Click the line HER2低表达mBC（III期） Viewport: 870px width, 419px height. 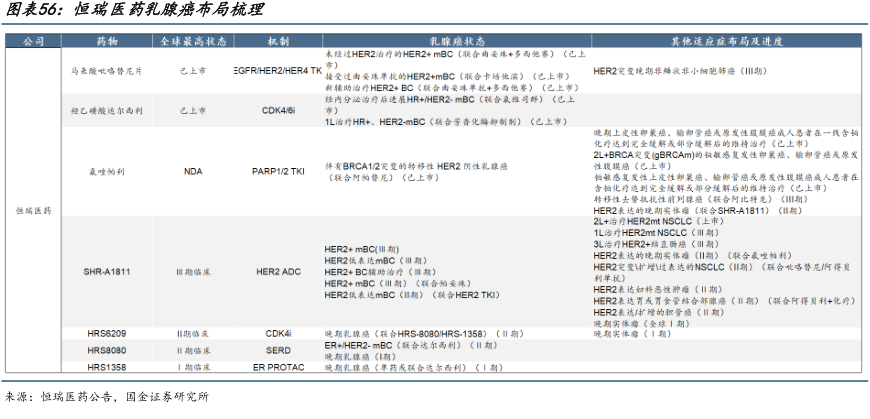point(376,261)
